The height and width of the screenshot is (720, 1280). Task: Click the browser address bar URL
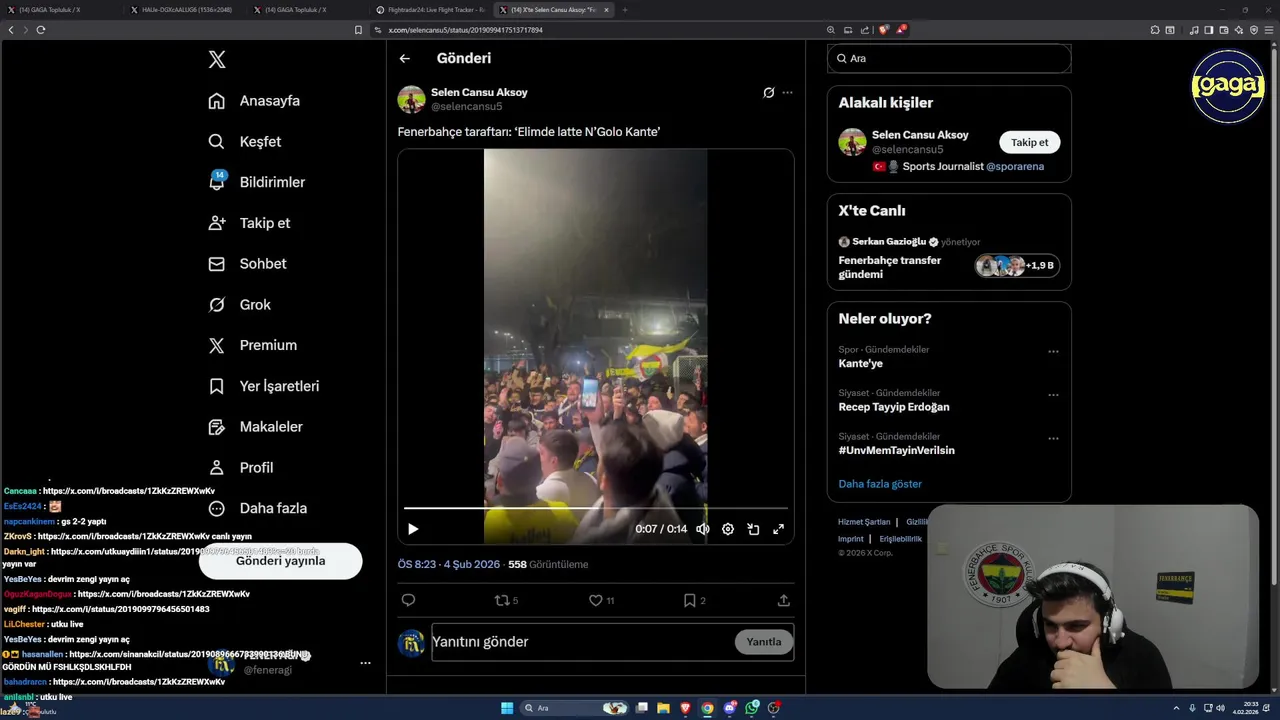coord(466,30)
